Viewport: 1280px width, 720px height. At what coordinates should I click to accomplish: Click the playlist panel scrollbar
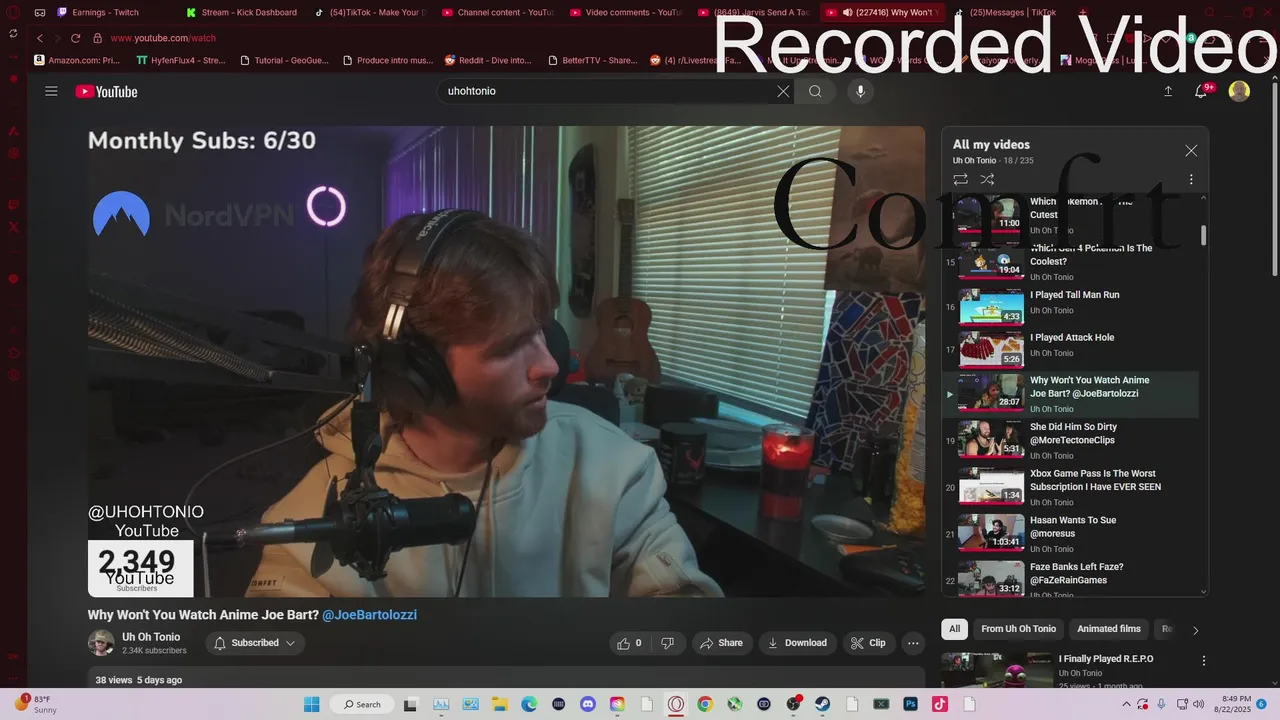(1203, 235)
